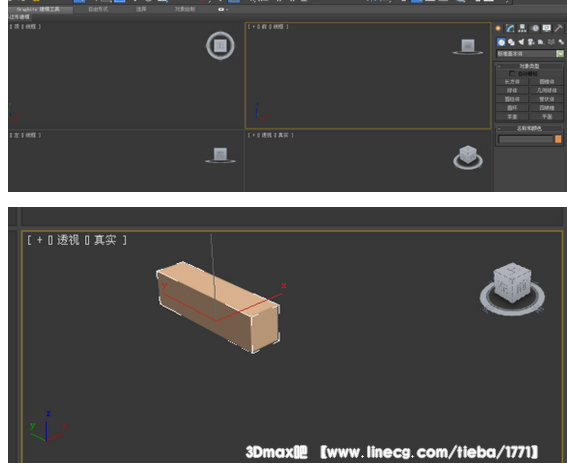567x469 pixels.
Task: Click the 圆柱体 cylinder button
Action: (512, 99)
